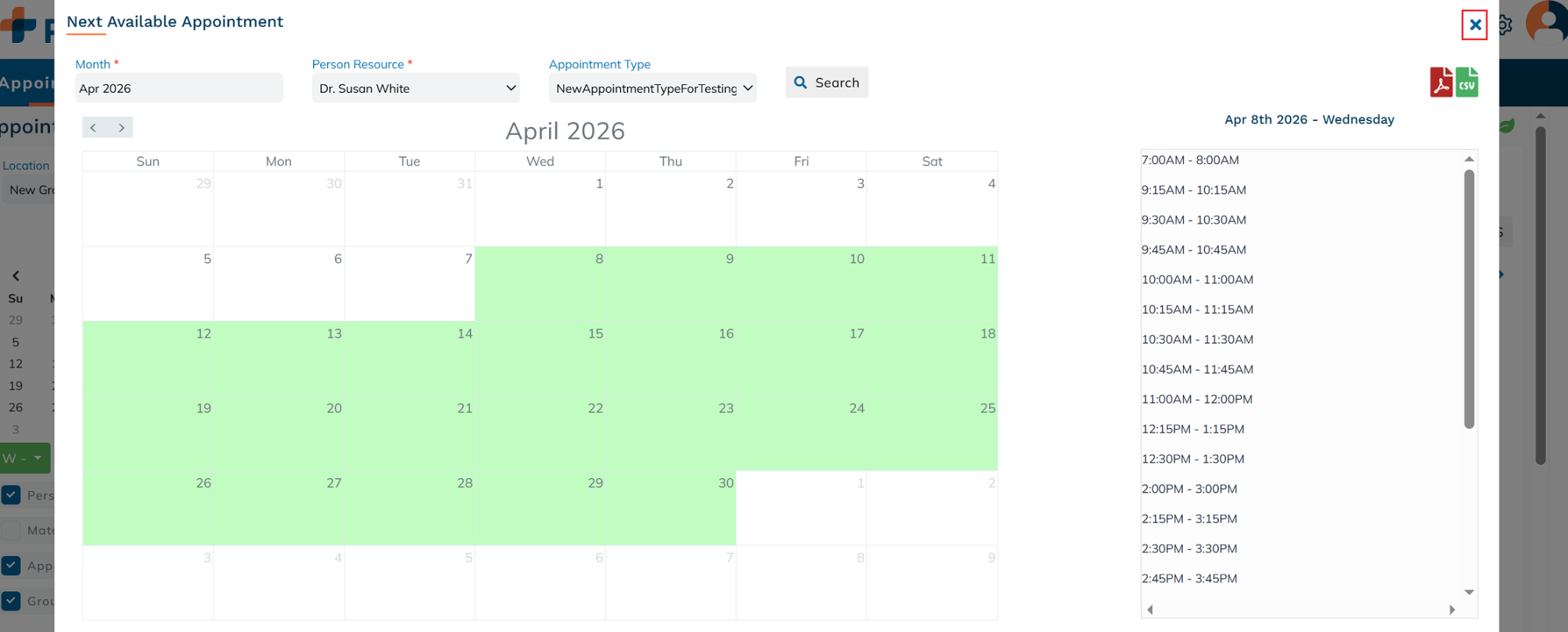Select the 10:00AM - 11:00AM time slot
This screenshot has height=632, width=1568.
1197,280
